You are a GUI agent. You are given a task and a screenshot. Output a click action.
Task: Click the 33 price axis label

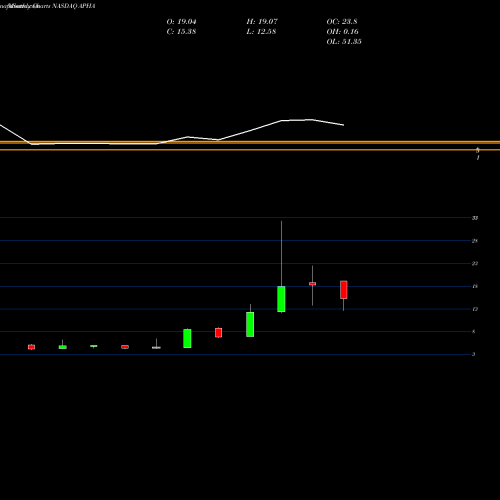point(475,218)
